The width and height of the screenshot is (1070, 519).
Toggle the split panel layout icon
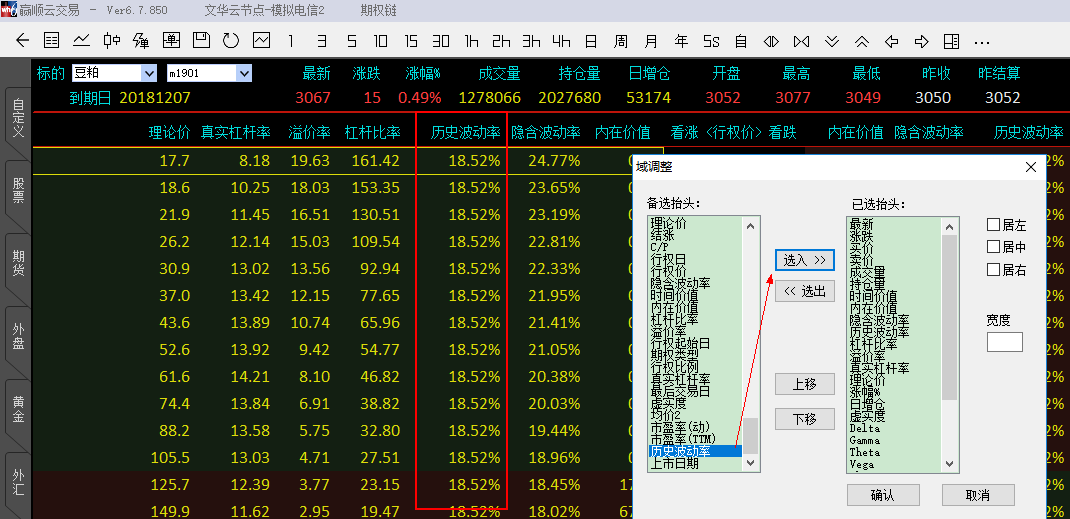pos(951,41)
